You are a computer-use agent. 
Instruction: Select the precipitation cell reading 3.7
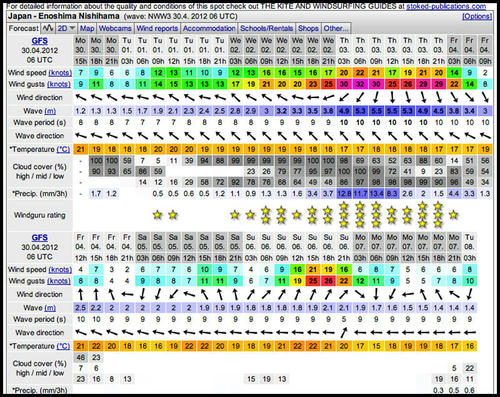(328, 194)
